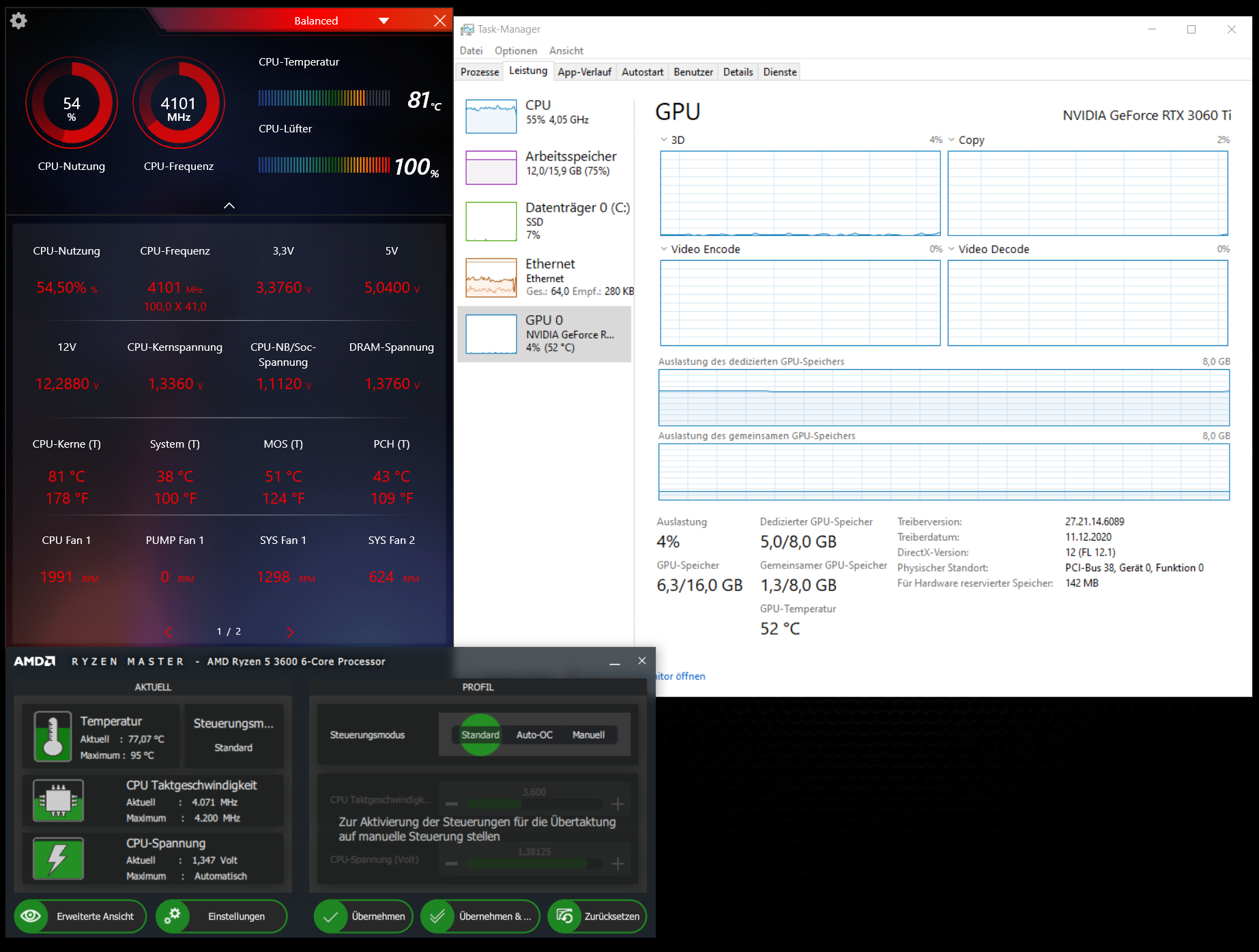Screen dimensions: 1259x952
Task: Switch to the Dienste tab
Action: (x=780, y=72)
